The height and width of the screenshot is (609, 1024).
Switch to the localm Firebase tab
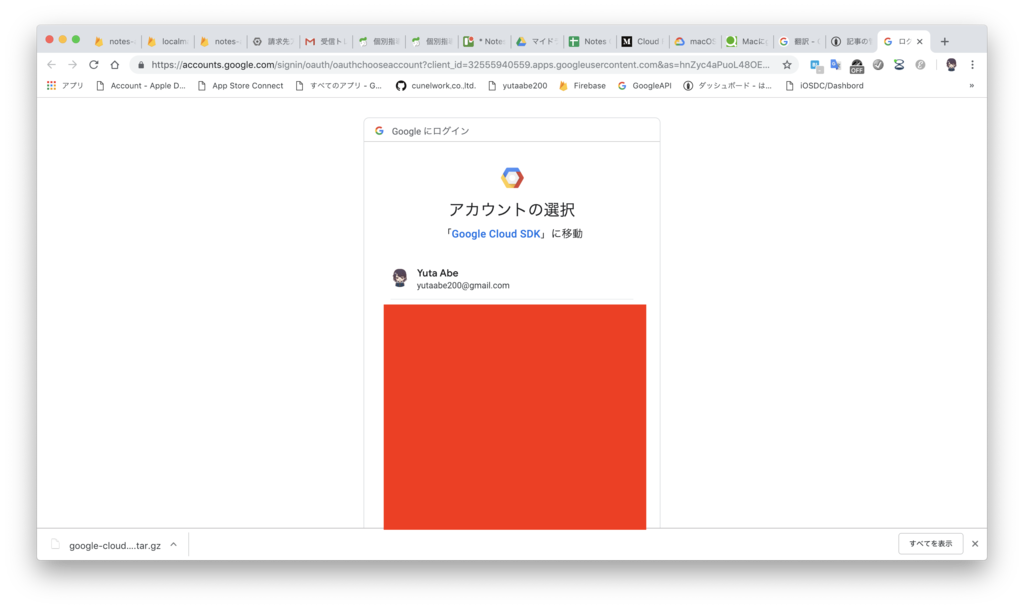click(168, 42)
